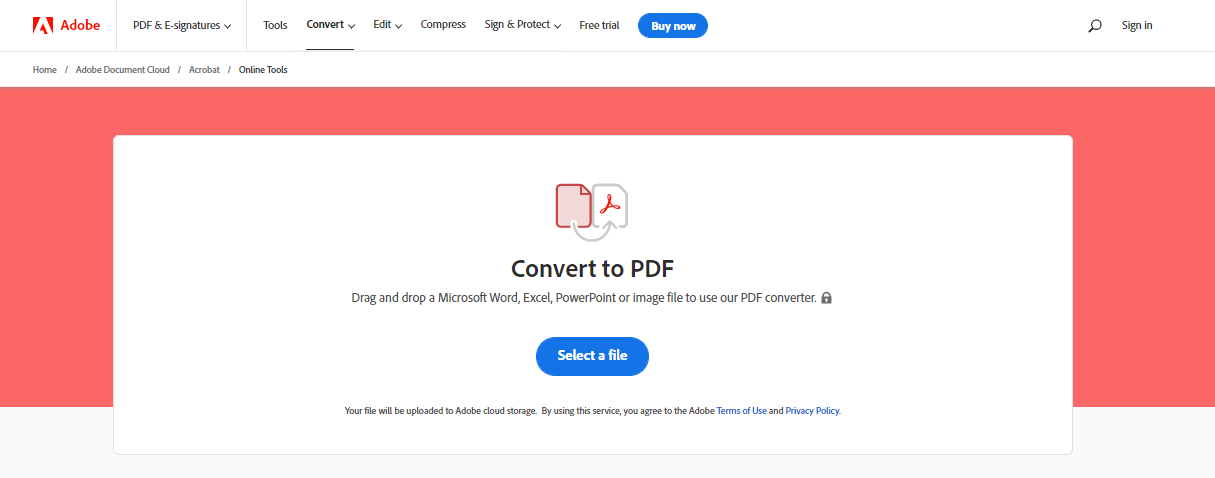Viewport: 1215px width, 478px height.
Task: Open the Sign & Protect dropdown
Action: (x=523, y=25)
